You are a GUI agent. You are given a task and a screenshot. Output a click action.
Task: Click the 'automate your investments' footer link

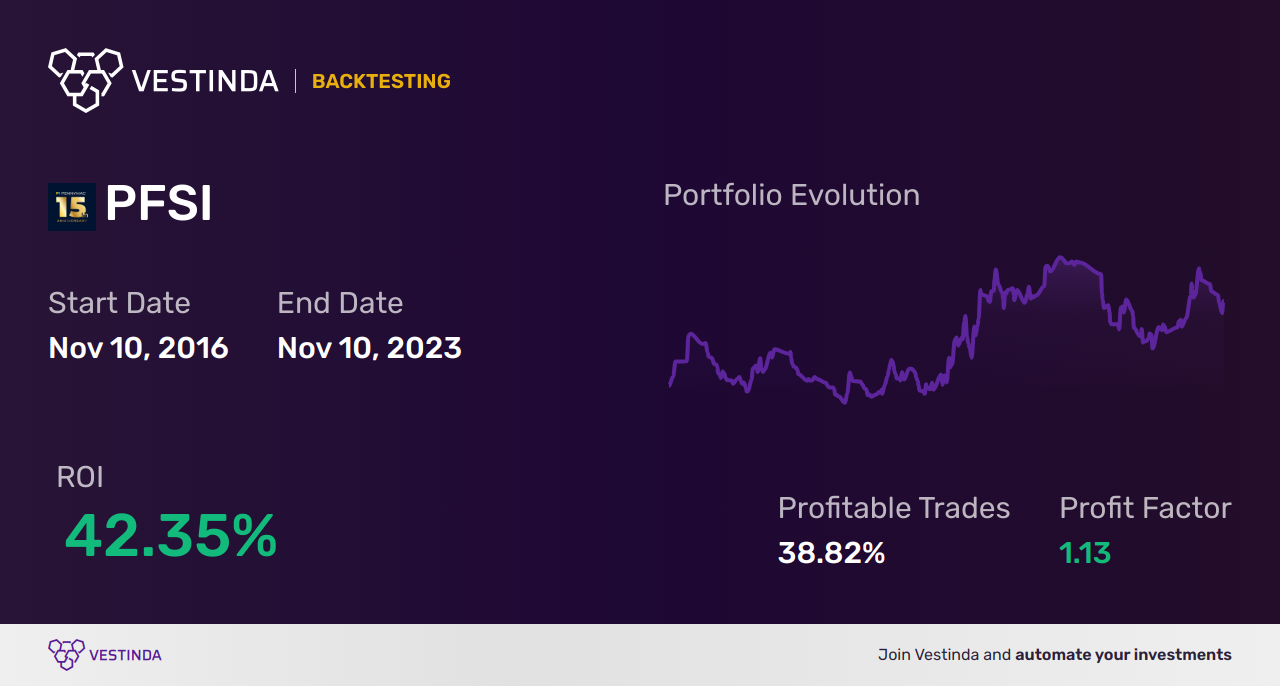click(x=1123, y=655)
